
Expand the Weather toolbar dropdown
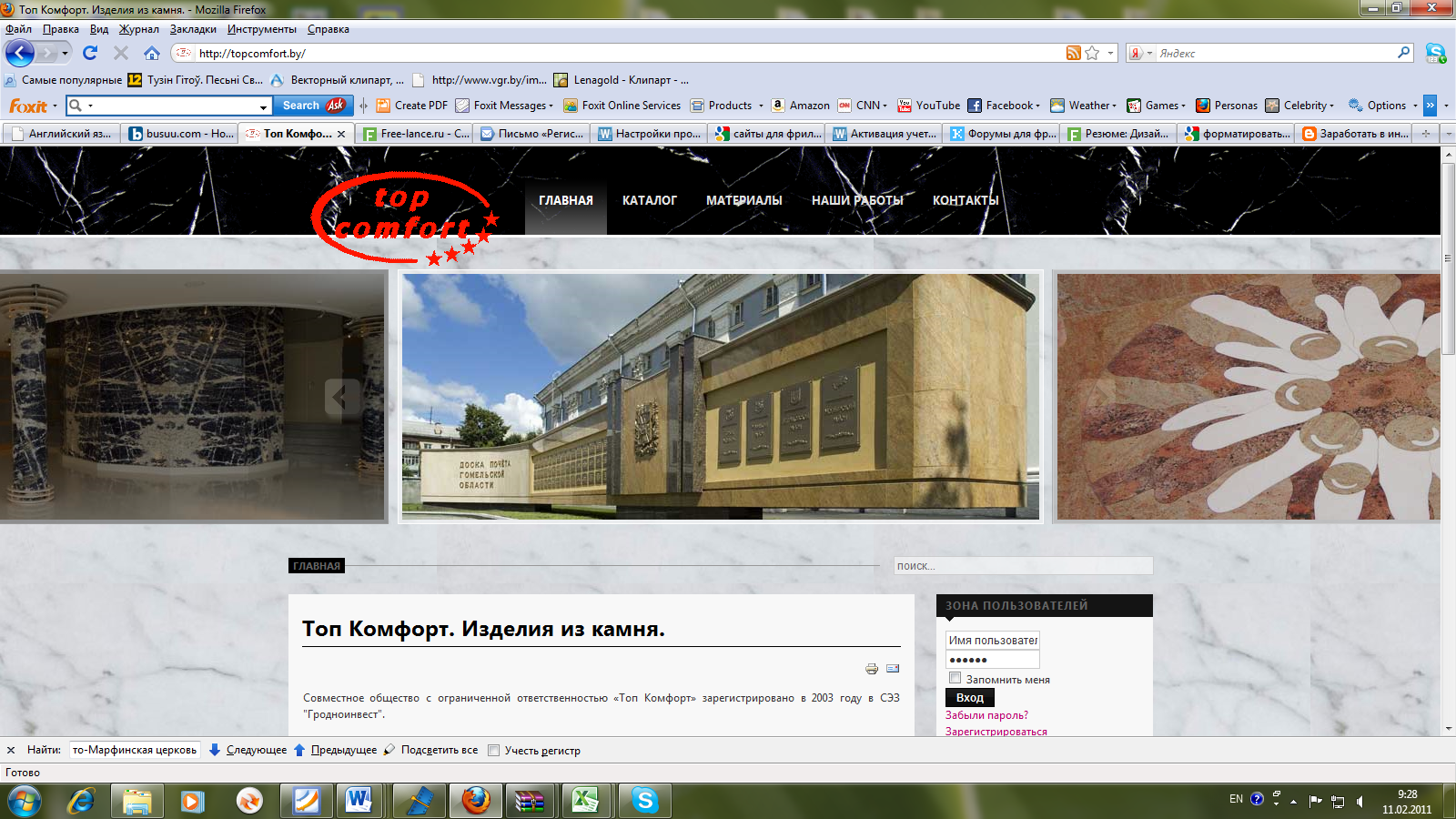1114,106
